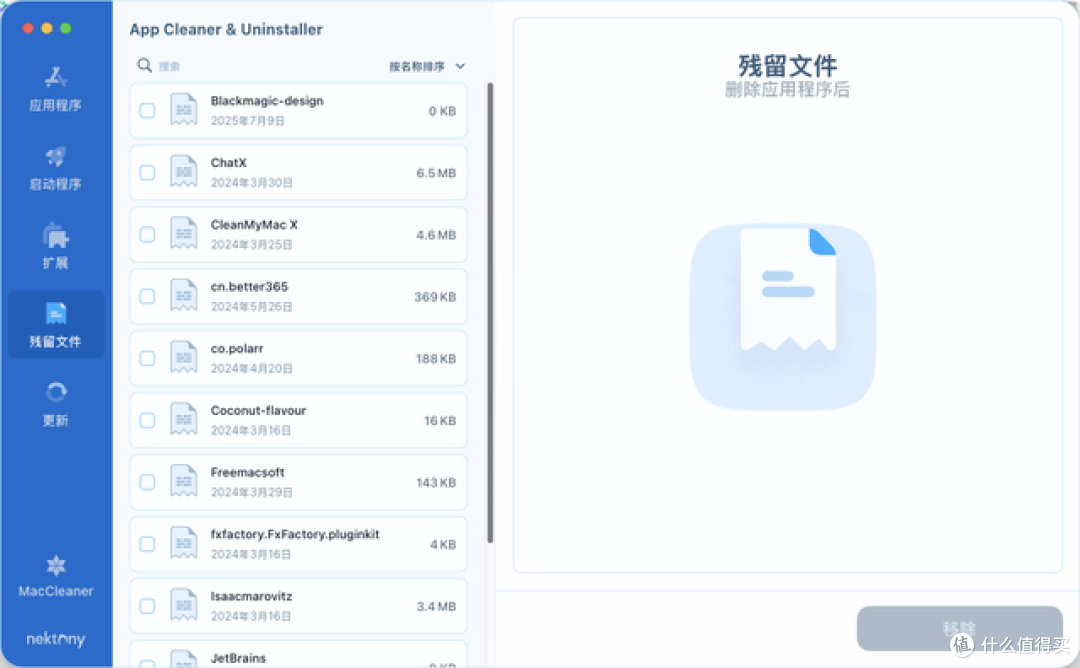
Task: Tick the Isaacmarovitz checkbox
Action: tap(147, 607)
